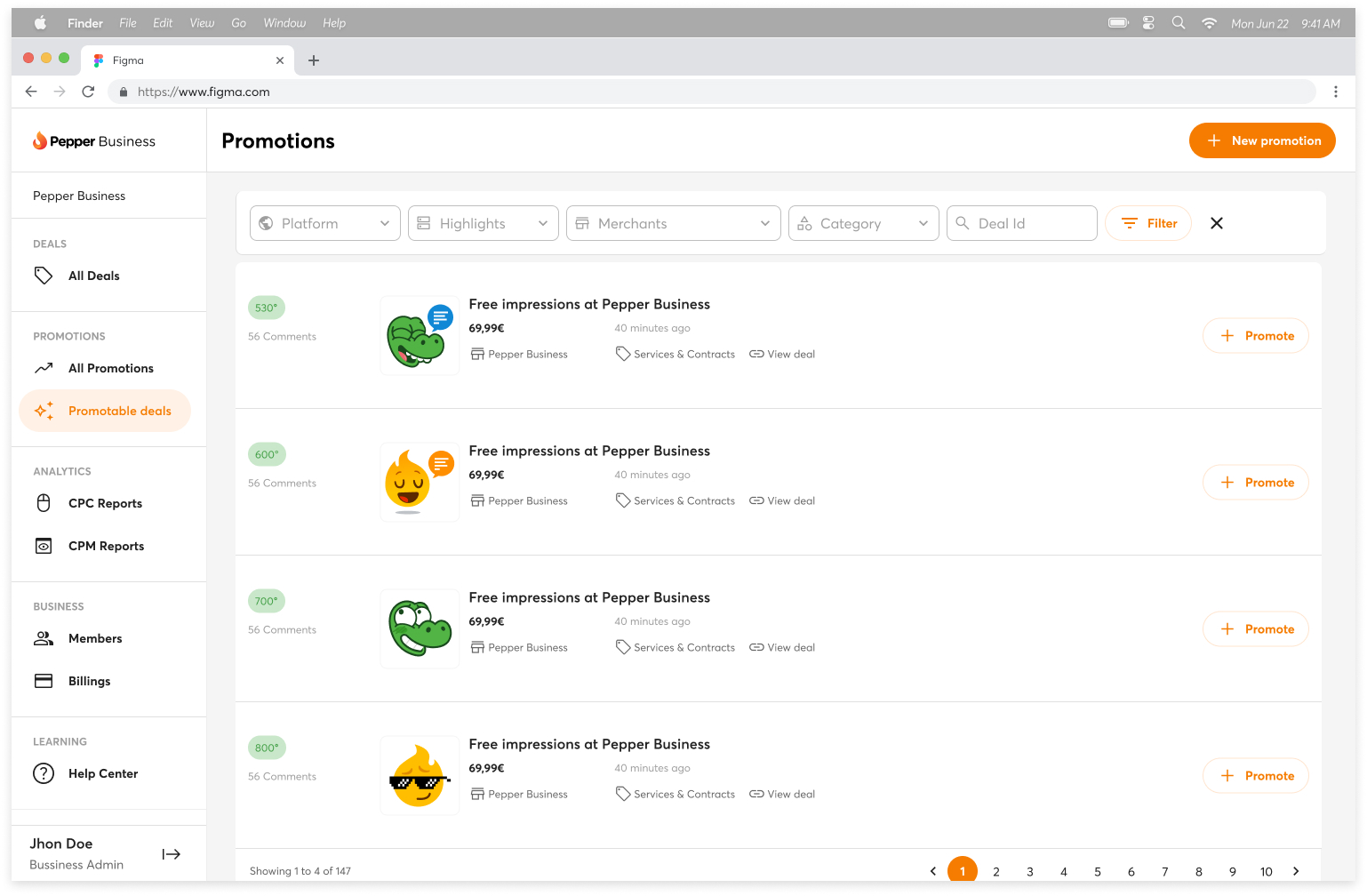Open View deal link for the 800° deal
The width and height of the screenshot is (1367, 896).
pyautogui.click(x=782, y=794)
